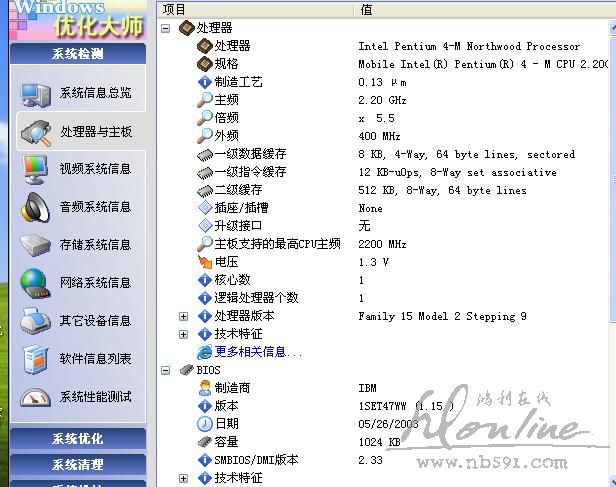Click the BIOS chip icon

tap(187, 370)
